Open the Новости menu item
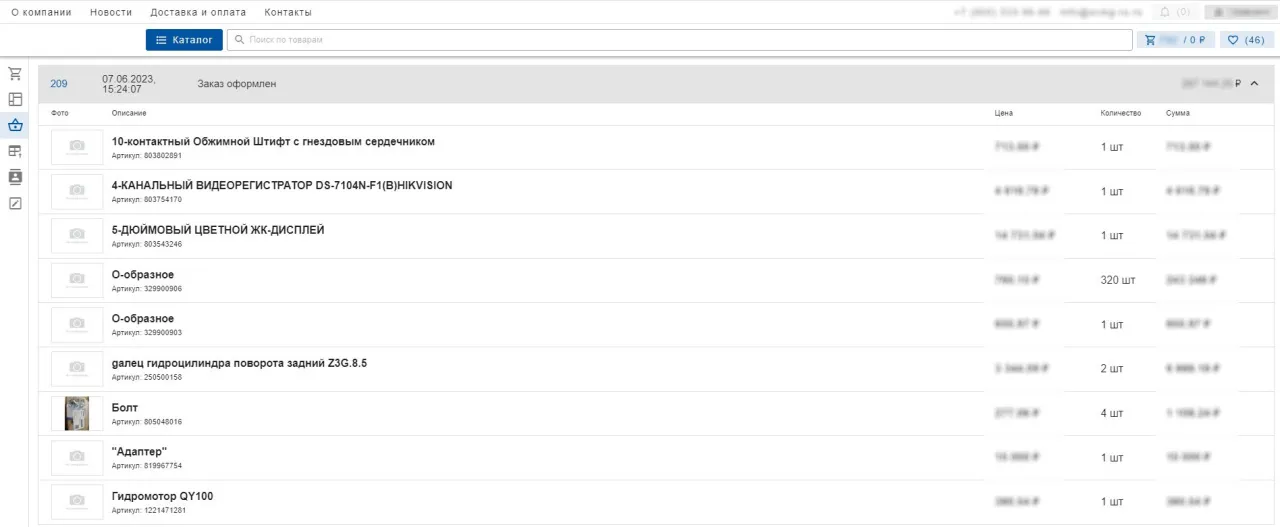Viewport: 1280px width, 527px height. (x=111, y=12)
